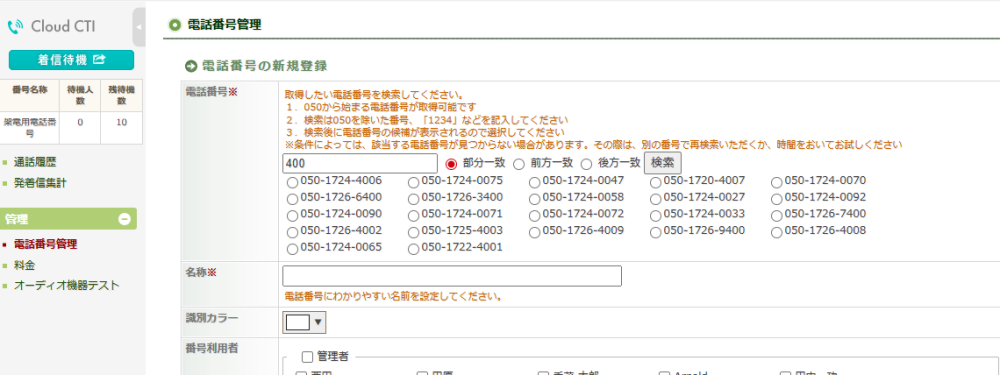1000x375 pixels.
Task: Select number 050-1726-4002
Action: click(x=292, y=232)
